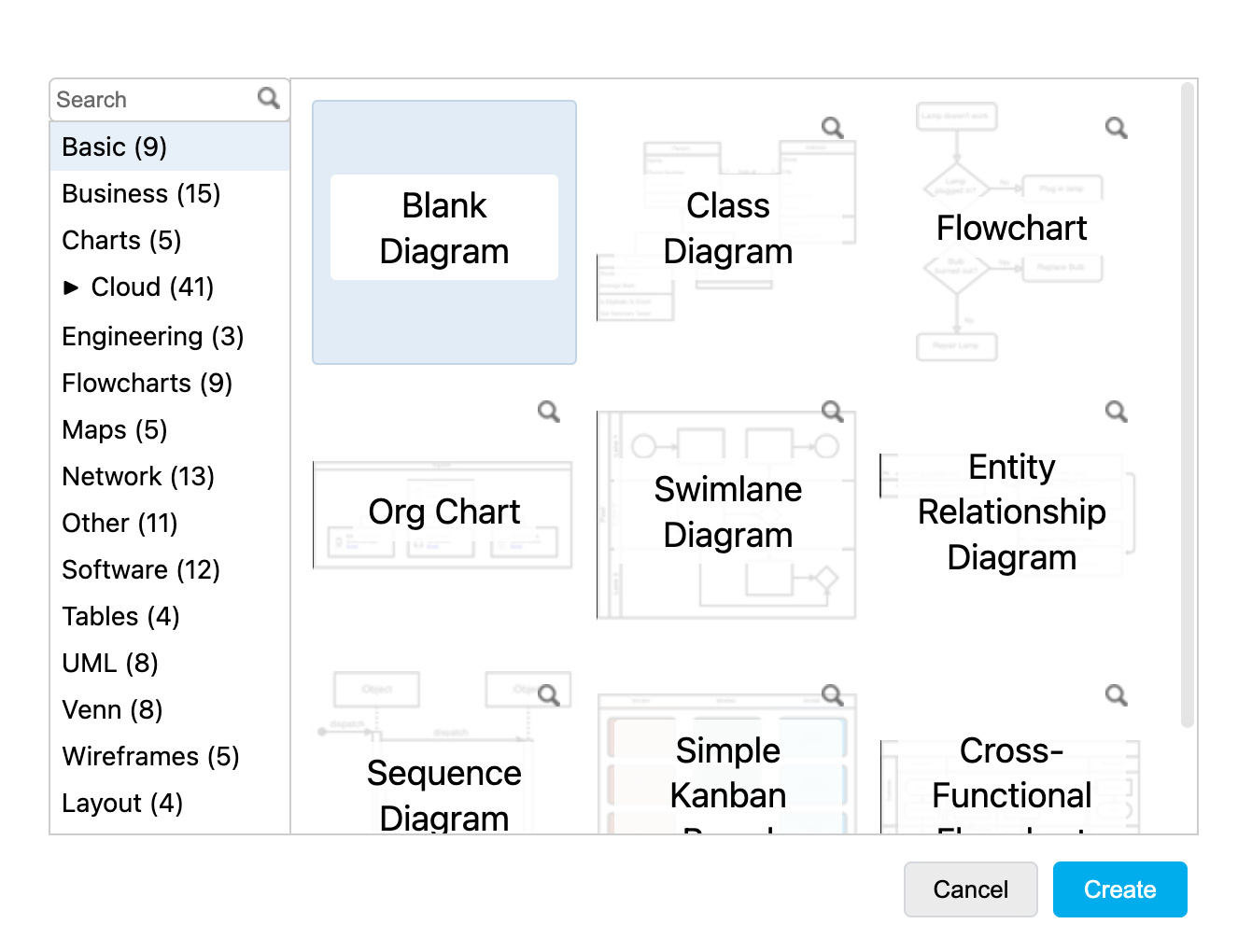This screenshot has width=1252, height=952.
Task: Preview the Sequence Diagram with magnifier icon
Action: (x=549, y=695)
